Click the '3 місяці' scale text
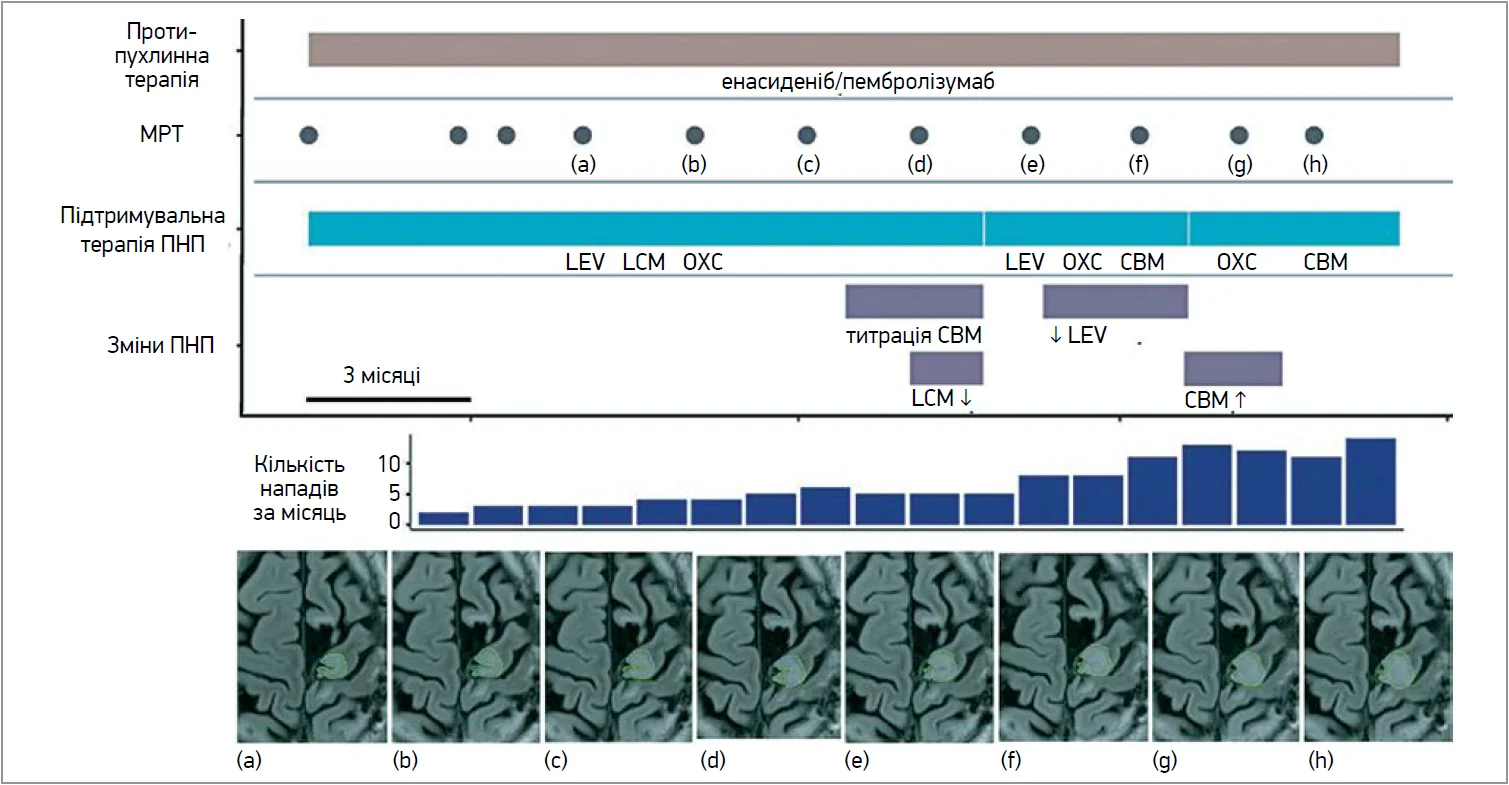The width and height of the screenshot is (1509, 785). pos(382,376)
